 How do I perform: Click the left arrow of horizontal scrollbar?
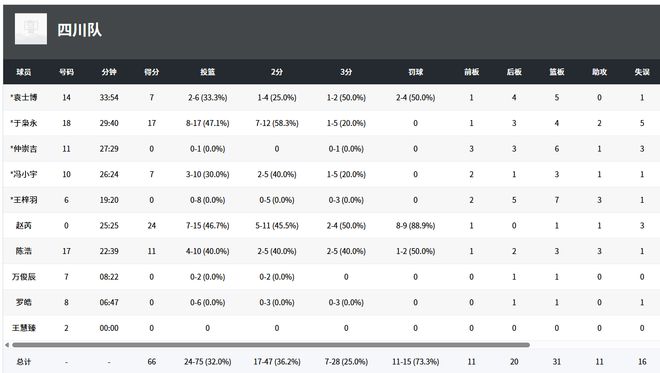pyautogui.click(x=7, y=345)
